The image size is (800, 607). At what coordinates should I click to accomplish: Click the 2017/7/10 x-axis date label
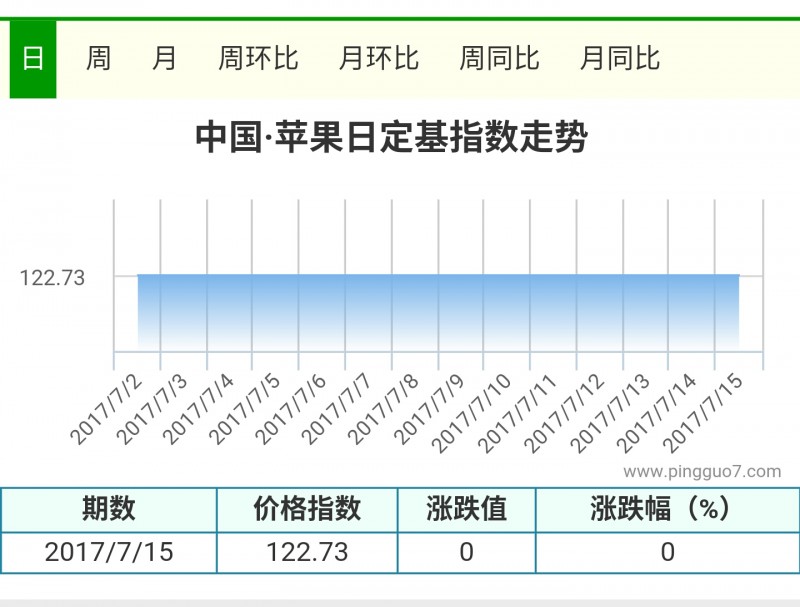coord(471,414)
